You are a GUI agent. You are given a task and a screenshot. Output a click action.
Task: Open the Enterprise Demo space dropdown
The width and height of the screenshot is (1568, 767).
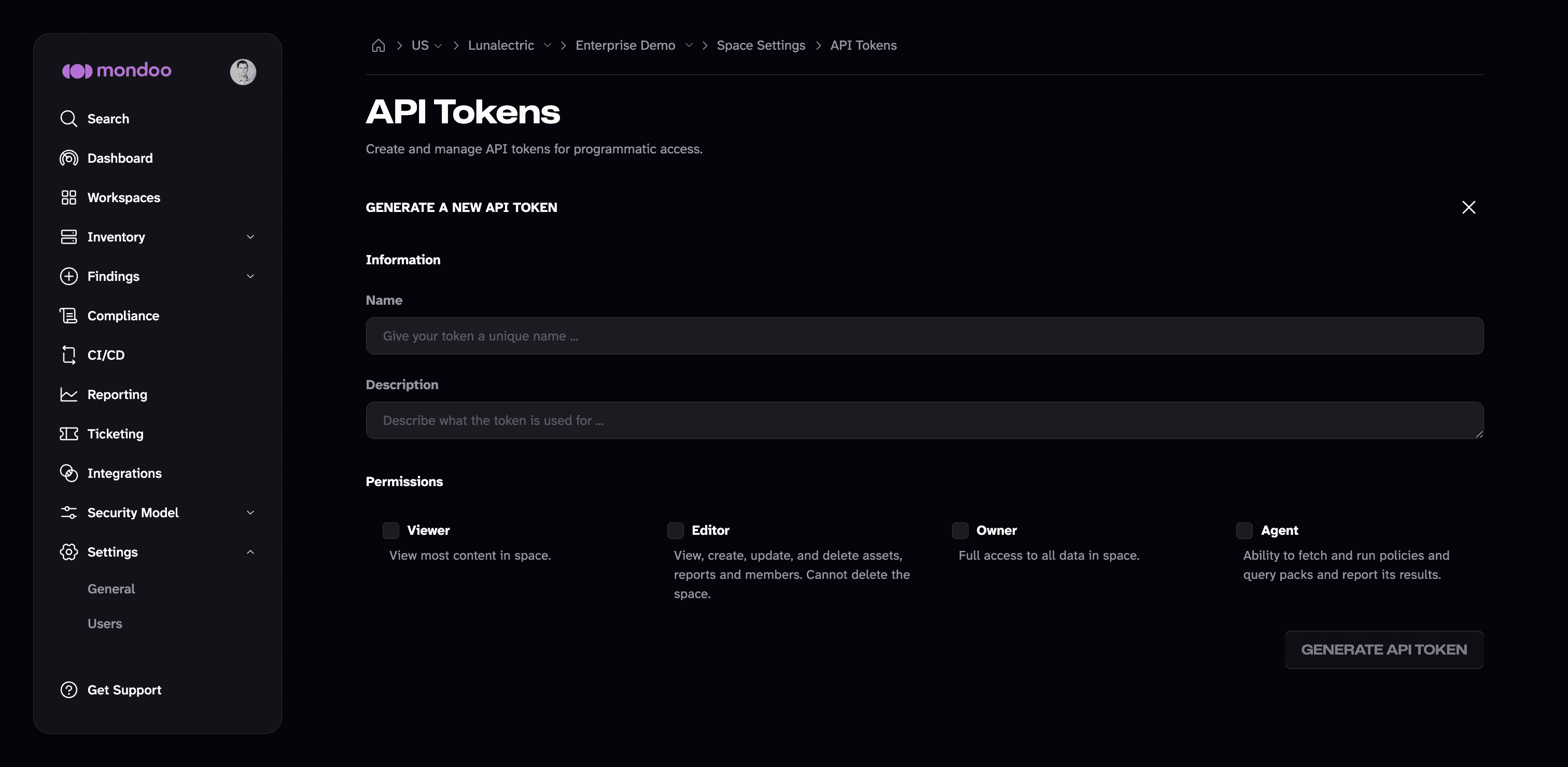[x=689, y=46]
